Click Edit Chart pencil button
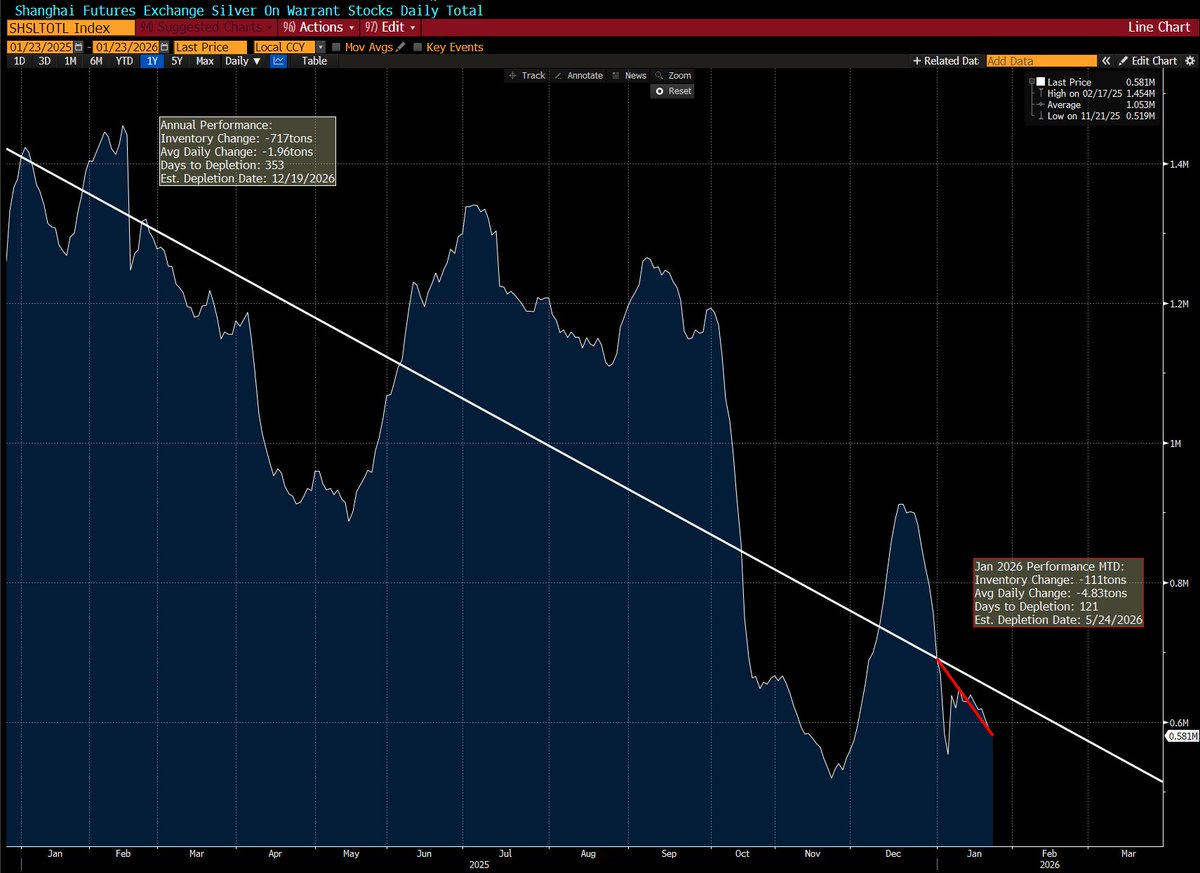Image resolution: width=1200 pixels, height=873 pixels. (1148, 61)
